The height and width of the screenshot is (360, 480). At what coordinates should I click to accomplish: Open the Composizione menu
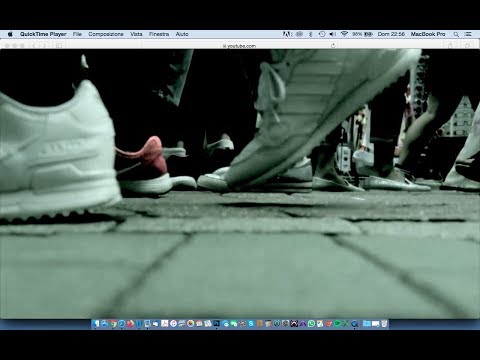(106, 34)
